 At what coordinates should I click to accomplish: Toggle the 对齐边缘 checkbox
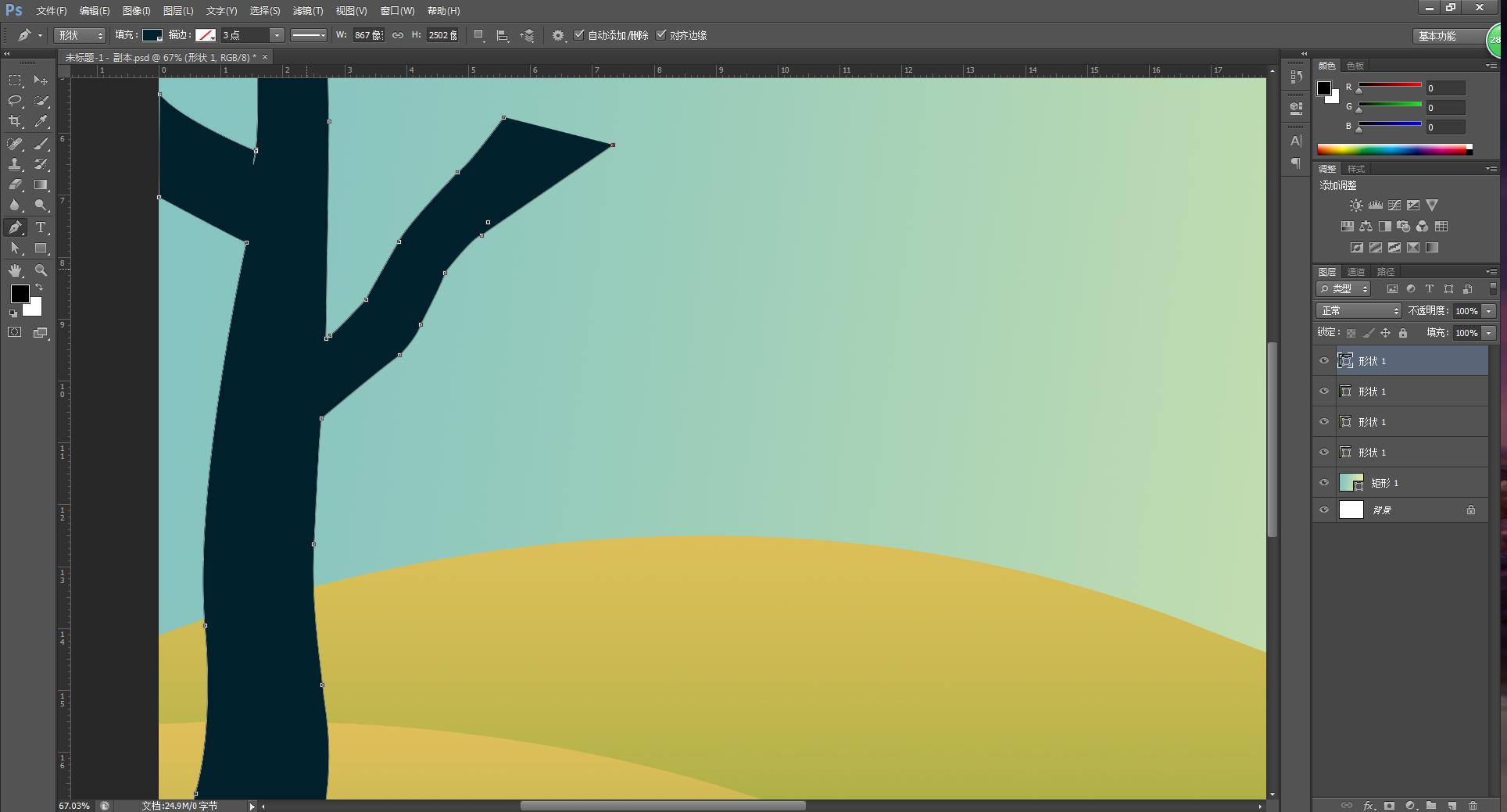click(x=661, y=35)
